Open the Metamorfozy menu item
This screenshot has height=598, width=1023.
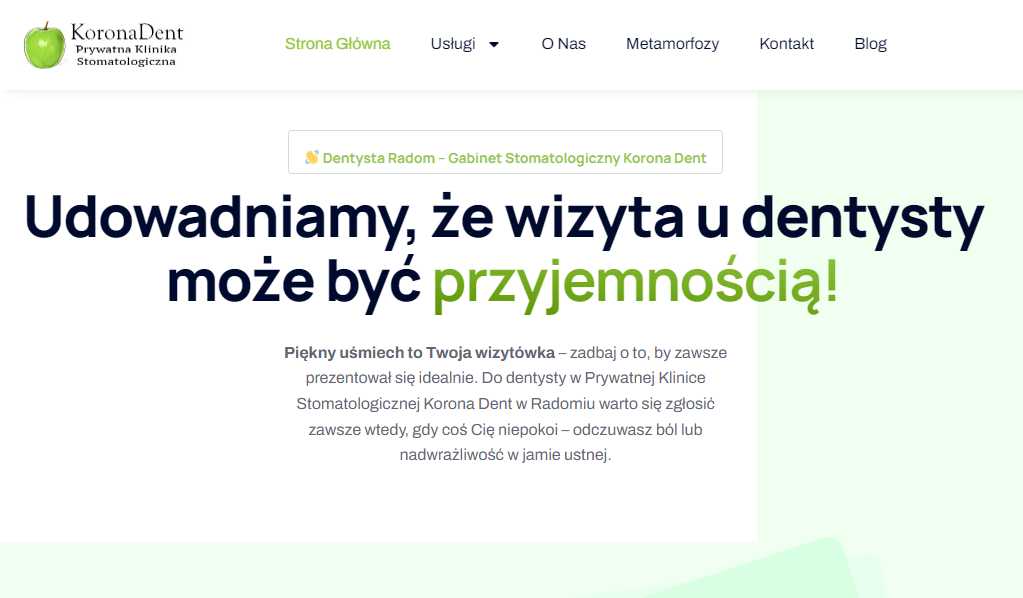[673, 44]
